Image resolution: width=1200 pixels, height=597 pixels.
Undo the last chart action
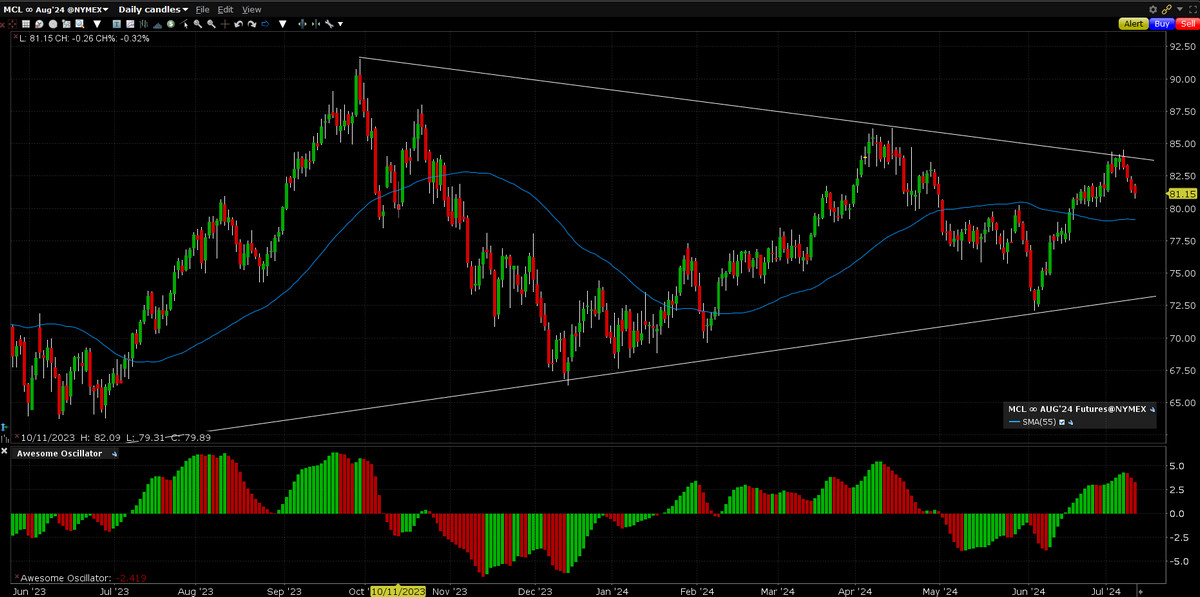(238, 23)
